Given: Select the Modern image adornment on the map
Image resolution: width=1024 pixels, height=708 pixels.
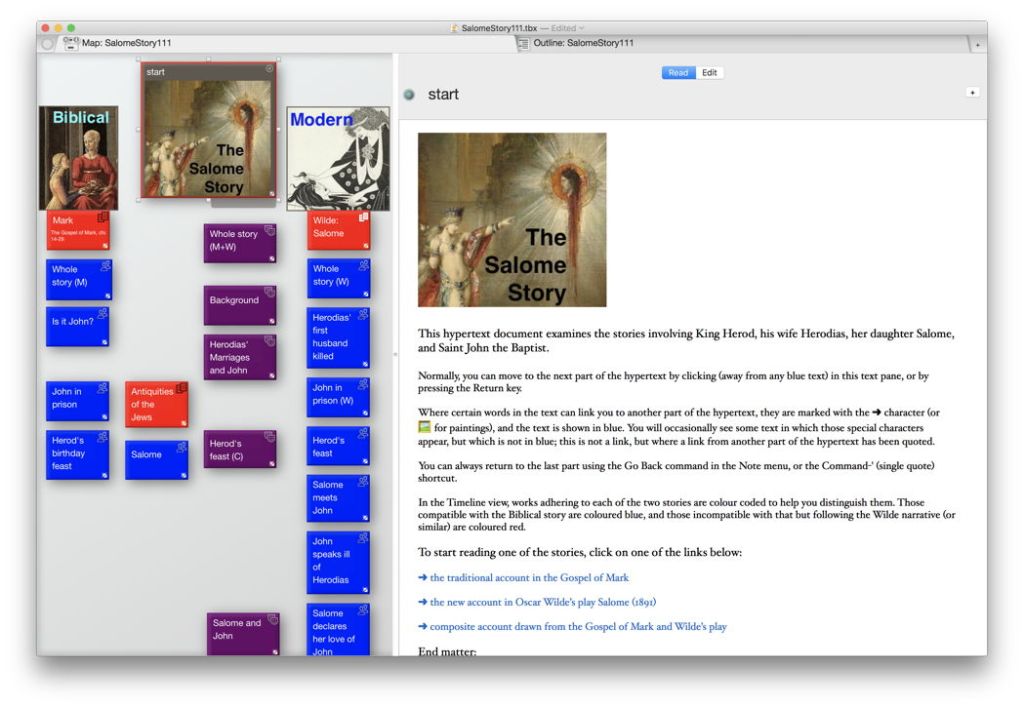Looking at the screenshot, I should click(x=338, y=158).
